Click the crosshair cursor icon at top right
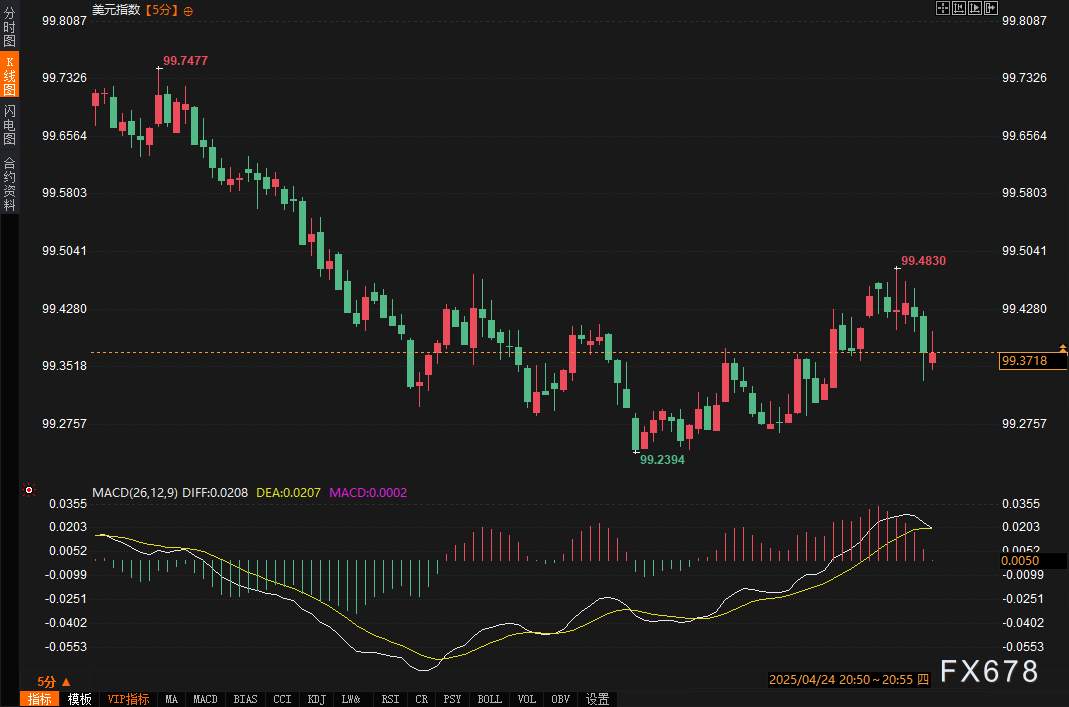The width and height of the screenshot is (1069, 707). [942, 9]
